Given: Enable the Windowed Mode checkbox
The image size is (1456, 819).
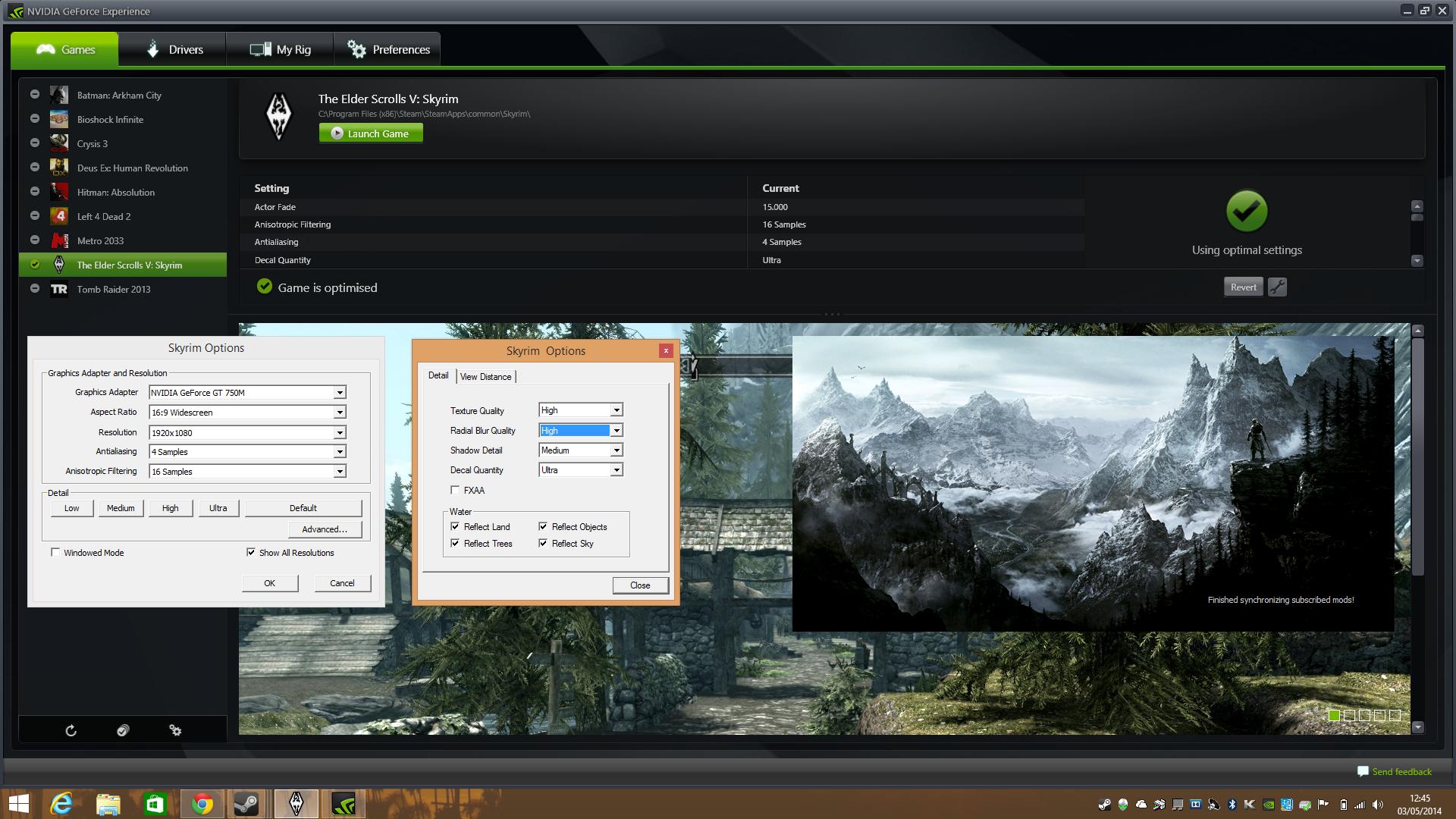Looking at the screenshot, I should pyautogui.click(x=55, y=552).
